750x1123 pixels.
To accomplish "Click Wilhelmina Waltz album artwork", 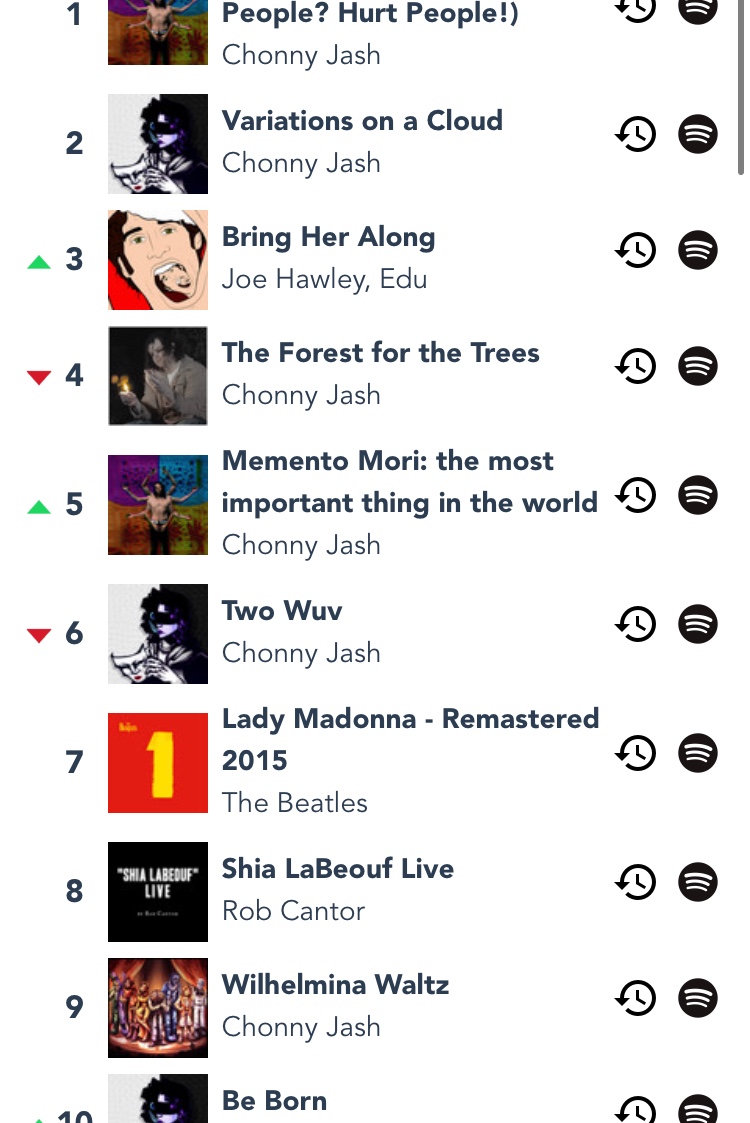I will (x=158, y=1007).
